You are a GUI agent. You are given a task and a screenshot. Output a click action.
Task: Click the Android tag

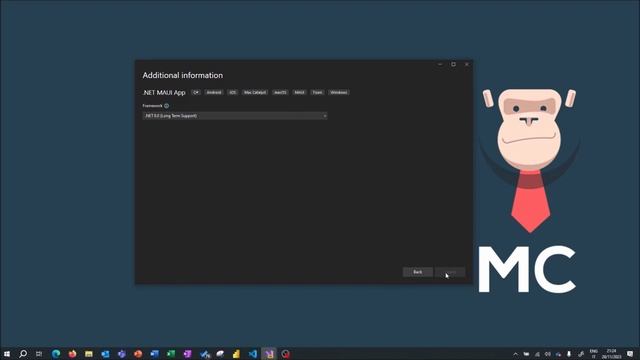coord(214,93)
